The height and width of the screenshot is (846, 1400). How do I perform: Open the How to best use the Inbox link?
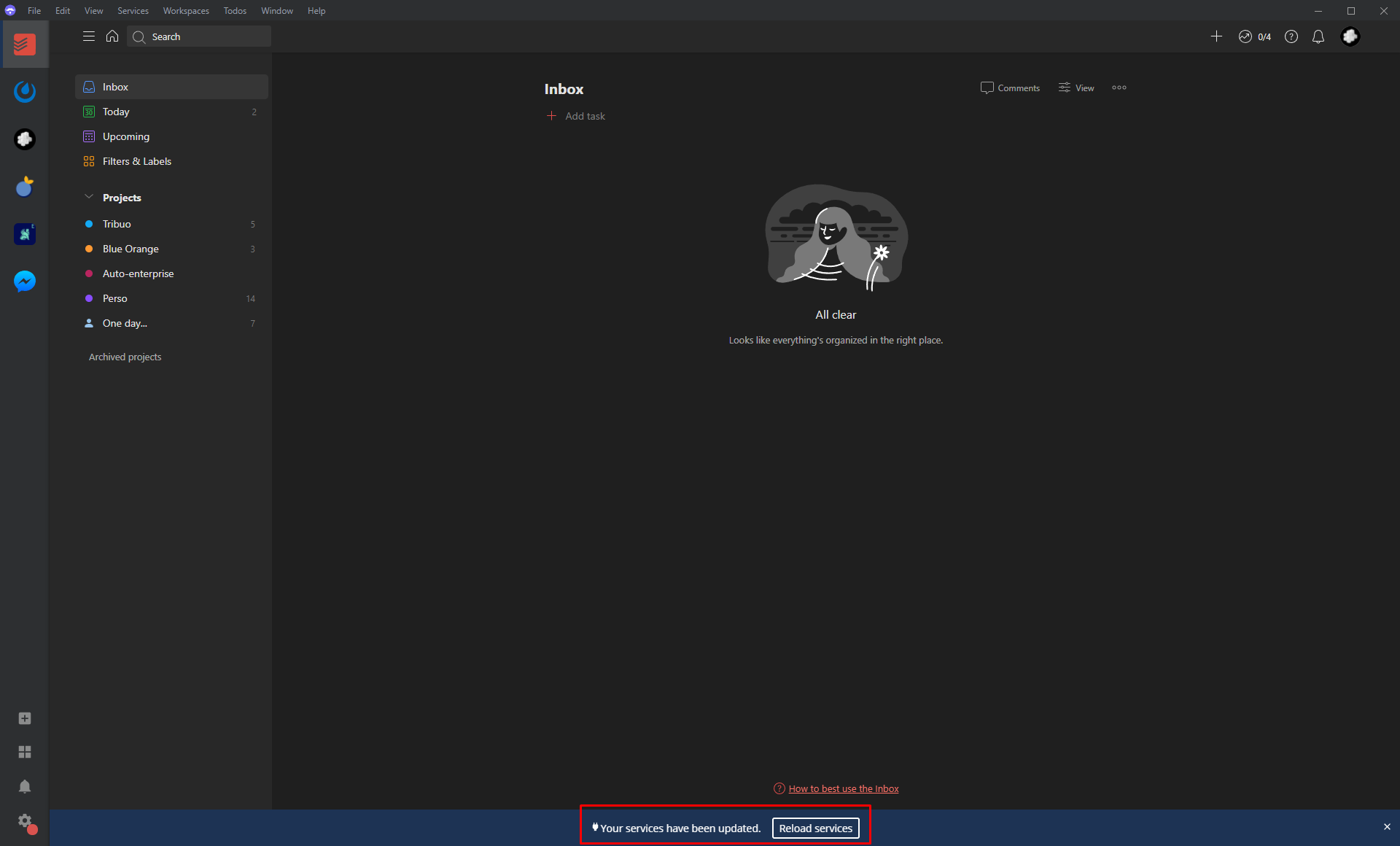[843, 788]
